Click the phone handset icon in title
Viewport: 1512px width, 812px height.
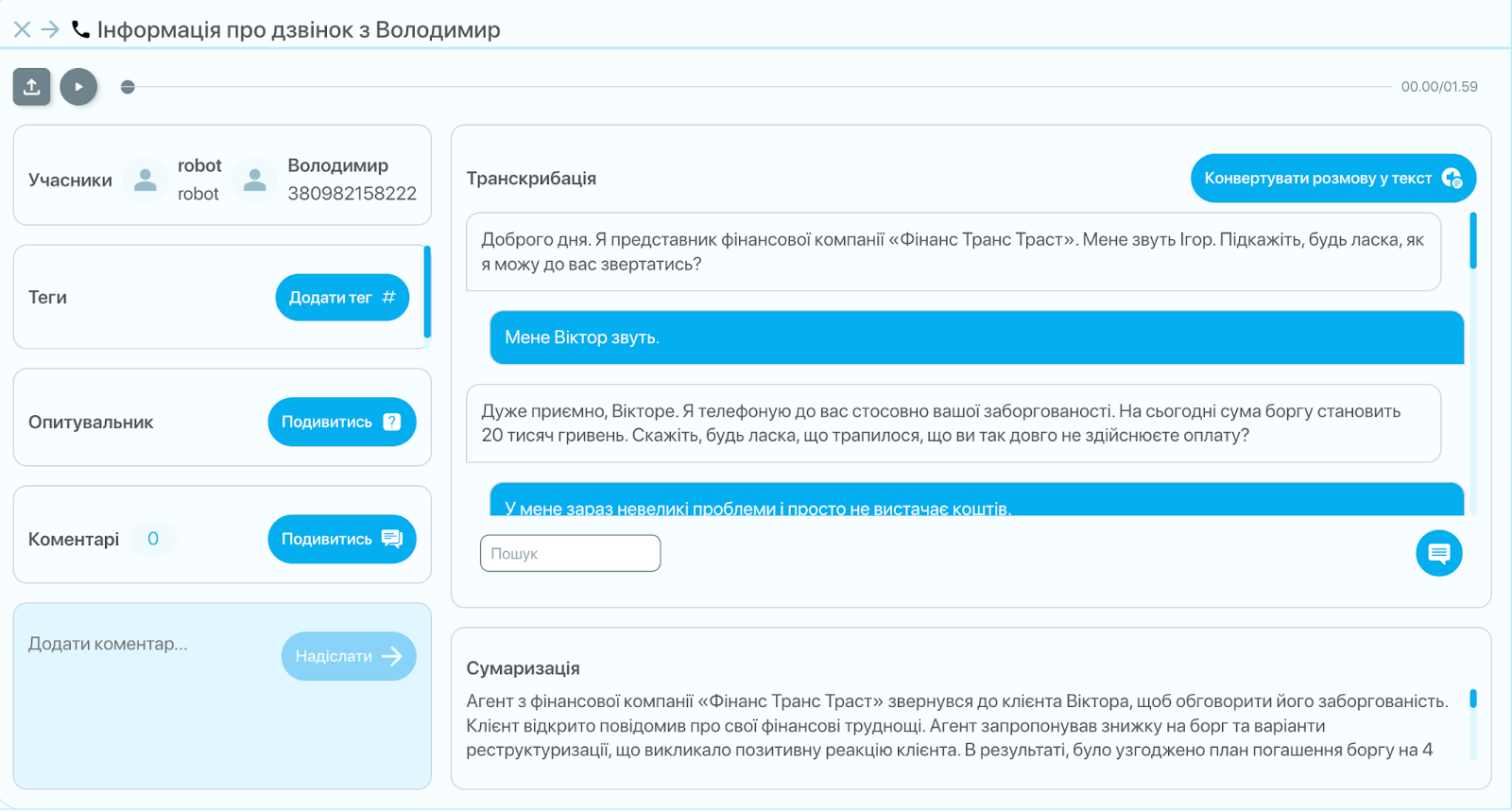tap(81, 29)
